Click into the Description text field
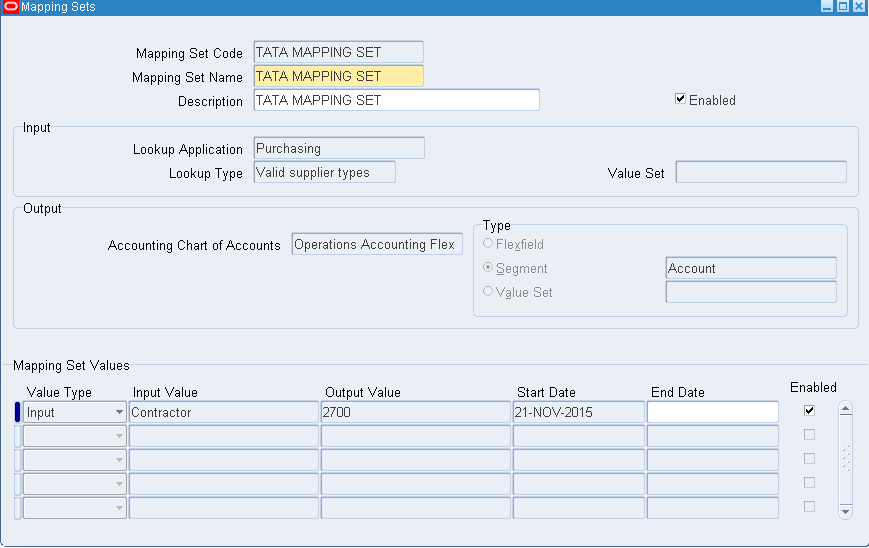This screenshot has width=869, height=548. [396, 100]
